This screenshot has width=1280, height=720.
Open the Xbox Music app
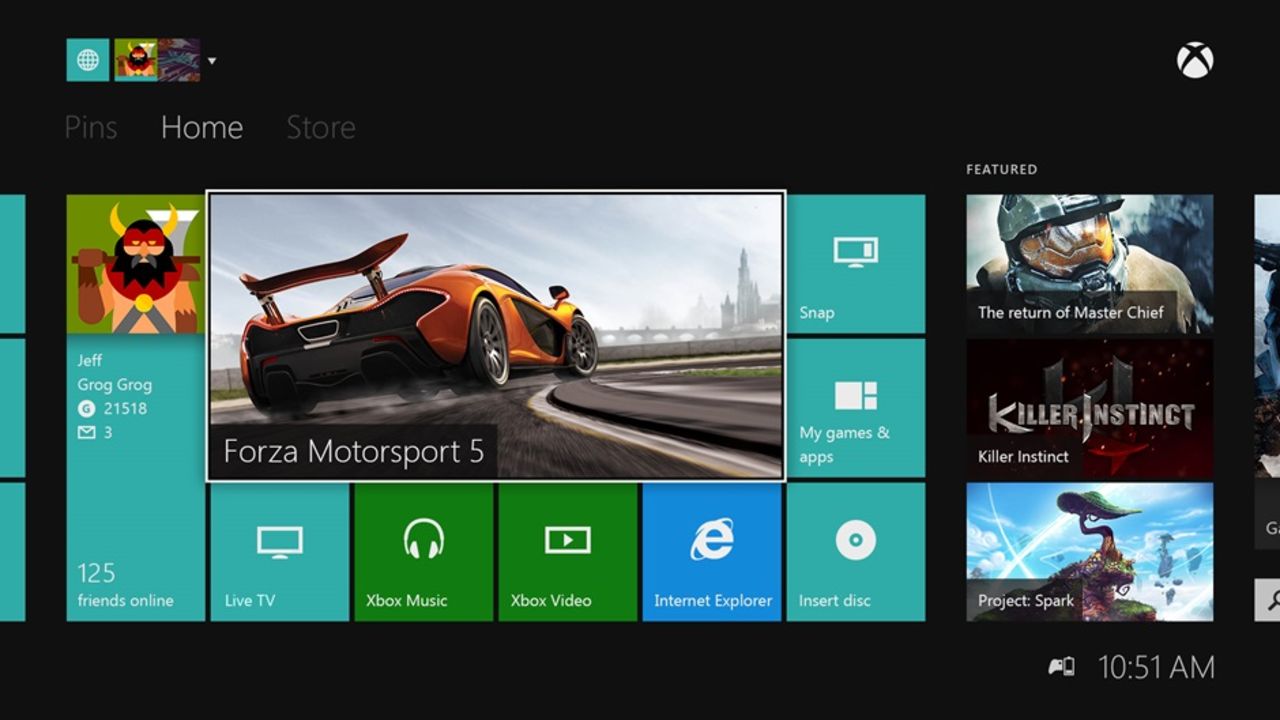[422, 555]
